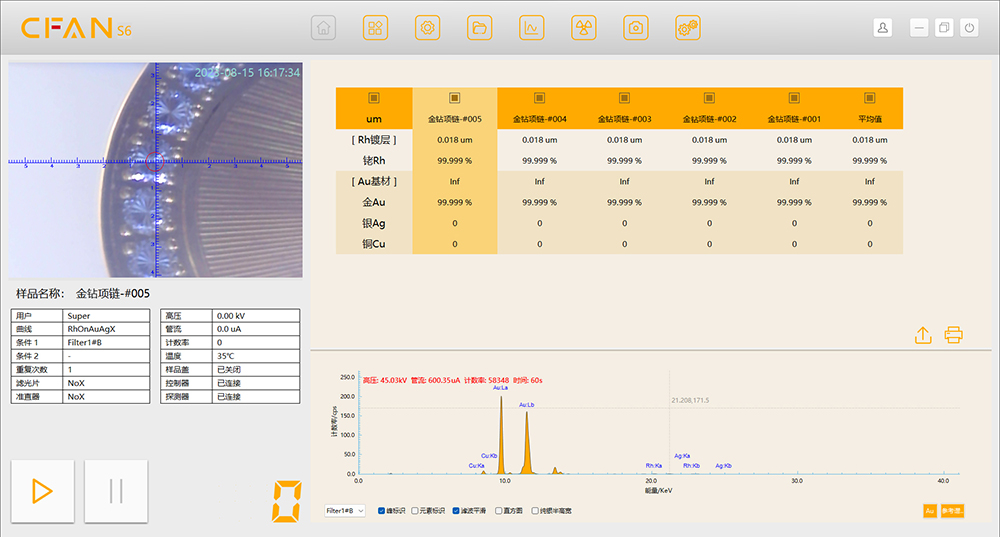Click the power button icon
Image resolution: width=1000 pixels, height=537 pixels.
(969, 28)
